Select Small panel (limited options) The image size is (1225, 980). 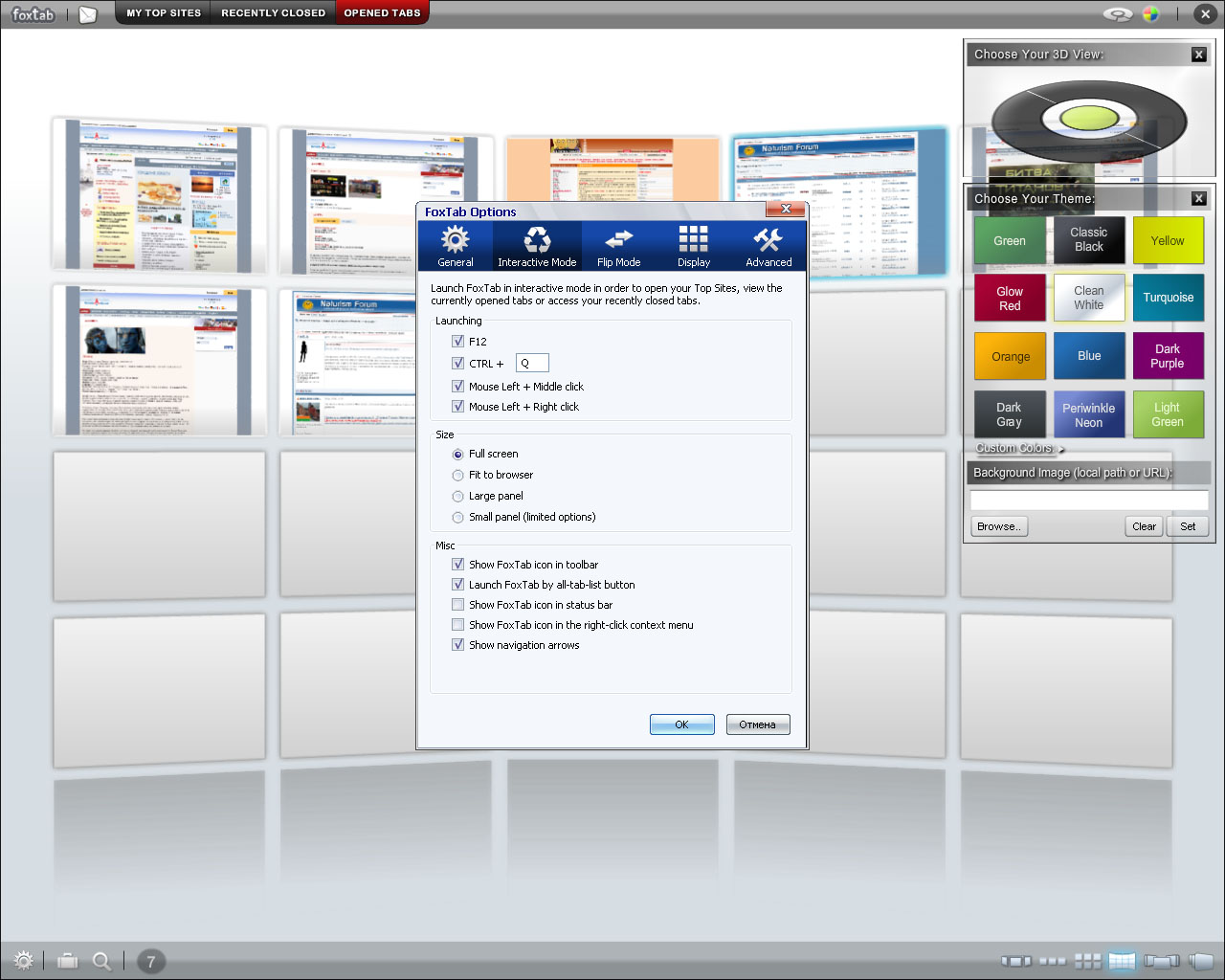pos(457,517)
